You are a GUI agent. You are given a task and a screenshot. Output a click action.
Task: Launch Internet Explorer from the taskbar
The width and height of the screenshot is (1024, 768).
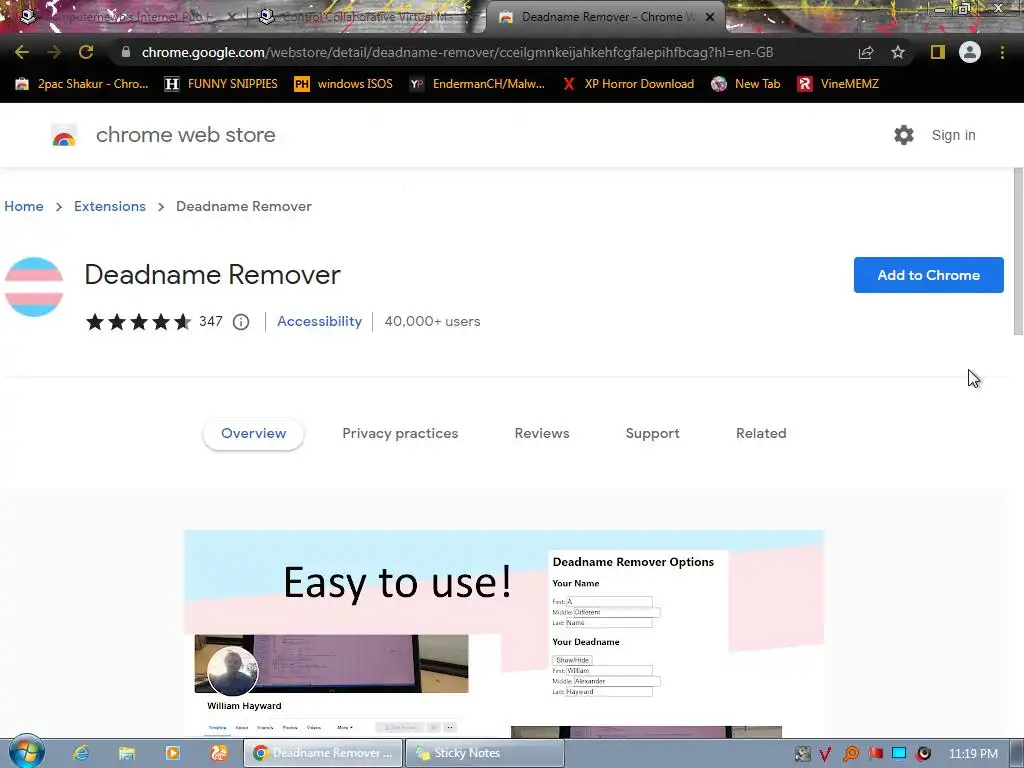tap(81, 753)
